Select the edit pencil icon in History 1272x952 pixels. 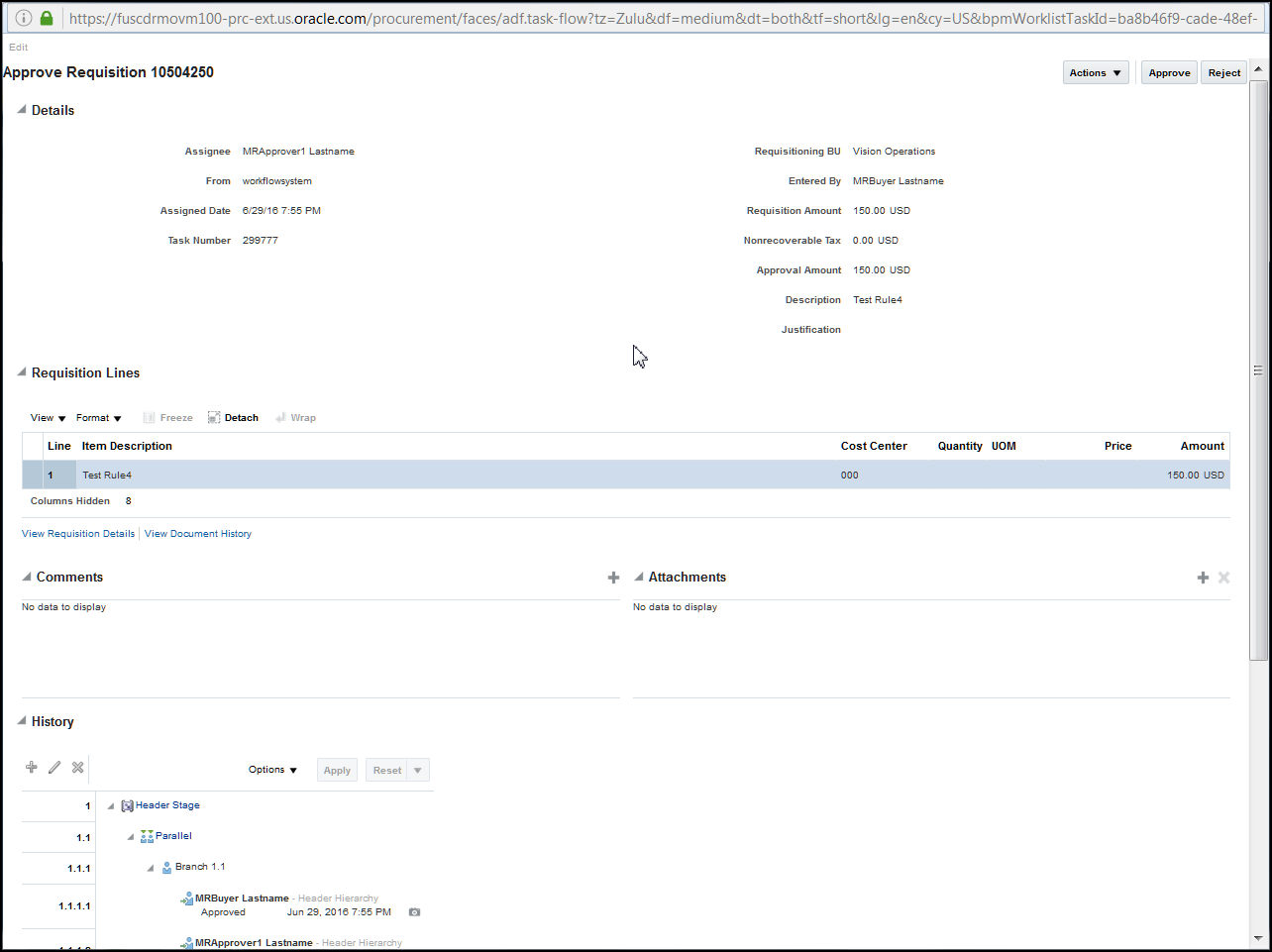pyautogui.click(x=54, y=767)
